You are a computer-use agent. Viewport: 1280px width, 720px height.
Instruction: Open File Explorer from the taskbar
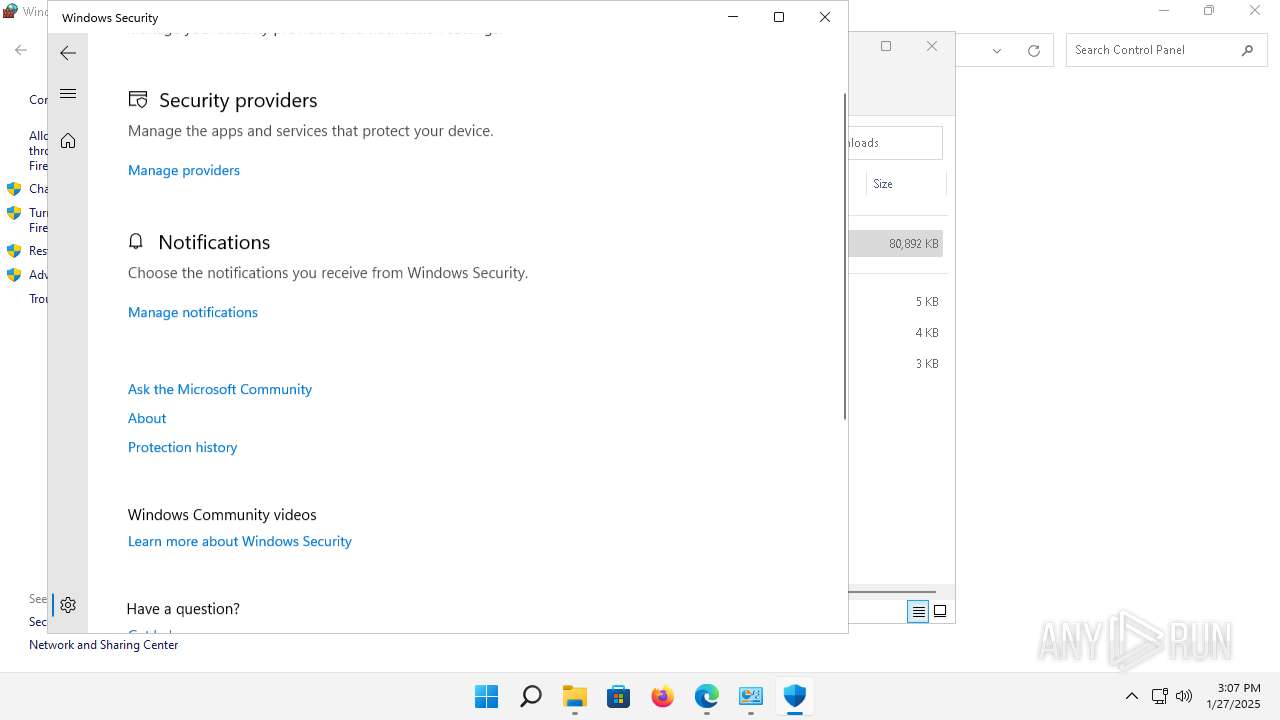(575, 697)
